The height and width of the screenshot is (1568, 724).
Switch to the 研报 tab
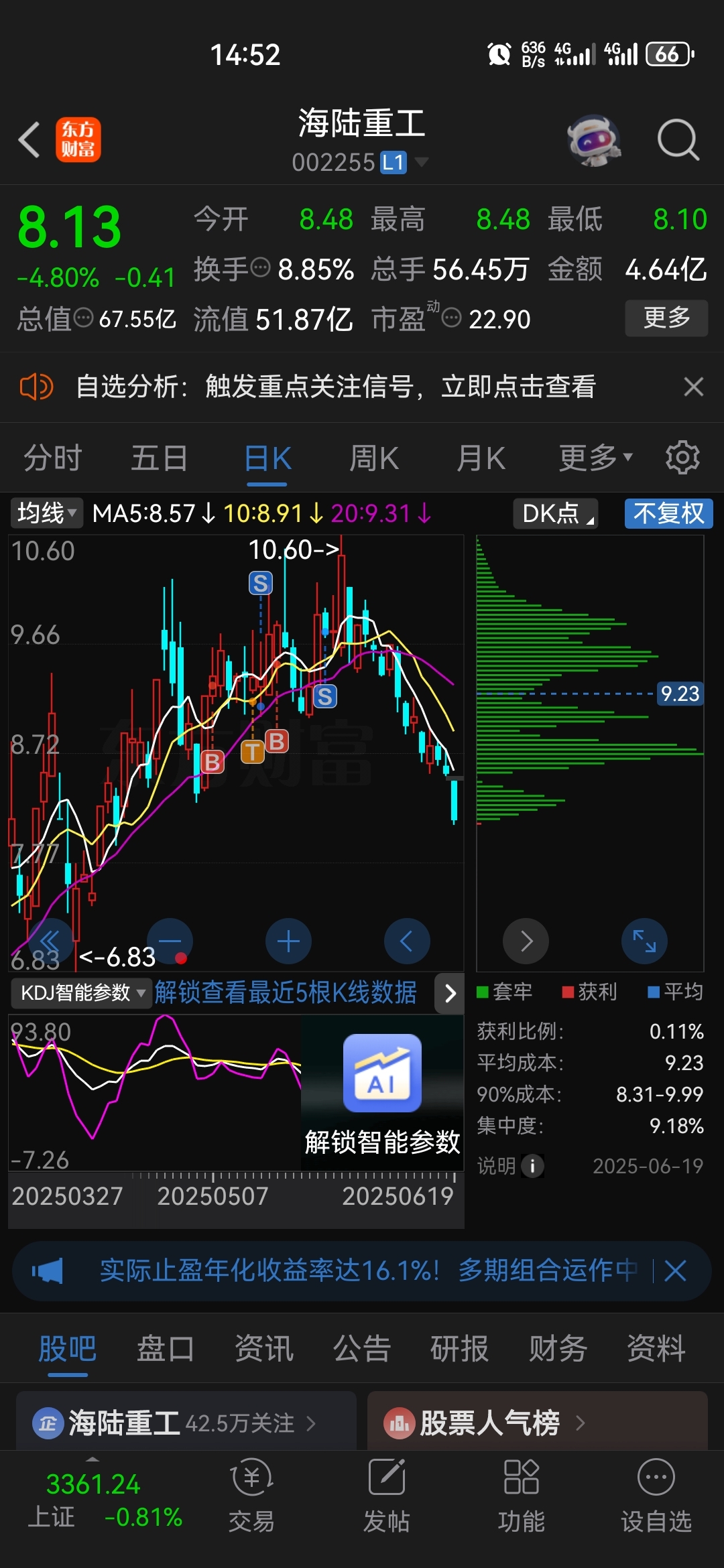[x=460, y=1348]
